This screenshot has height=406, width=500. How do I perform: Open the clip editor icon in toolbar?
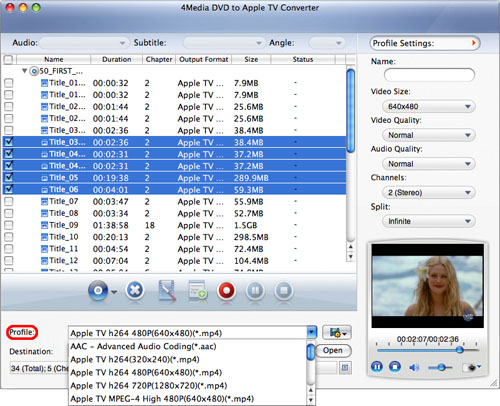(x=167, y=291)
